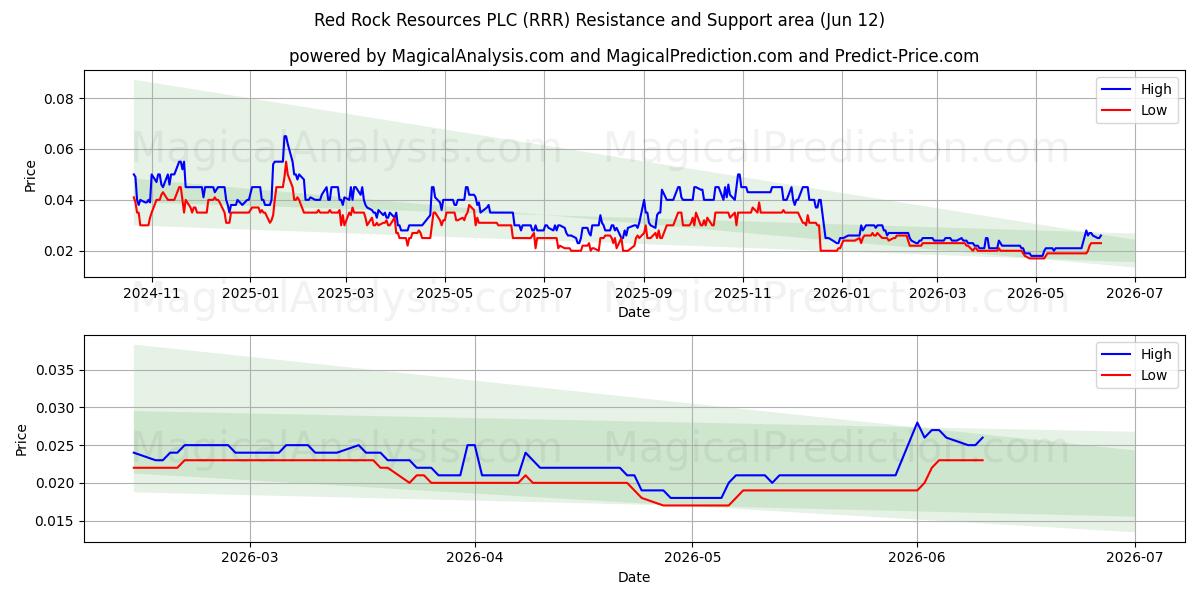The image size is (1200, 600).
Task: Click the '2025-09' date tick label
Action: (643, 293)
